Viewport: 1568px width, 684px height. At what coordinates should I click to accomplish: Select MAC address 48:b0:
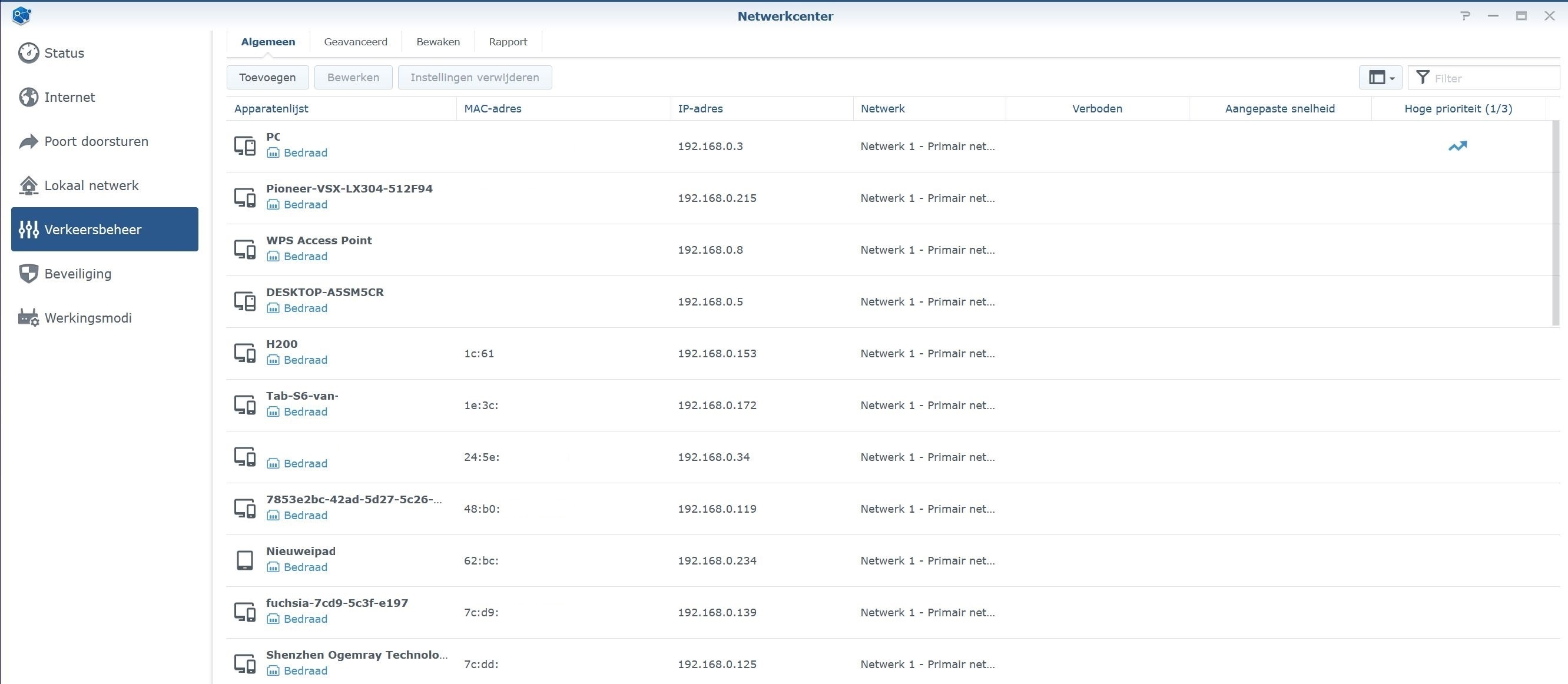tap(482, 509)
